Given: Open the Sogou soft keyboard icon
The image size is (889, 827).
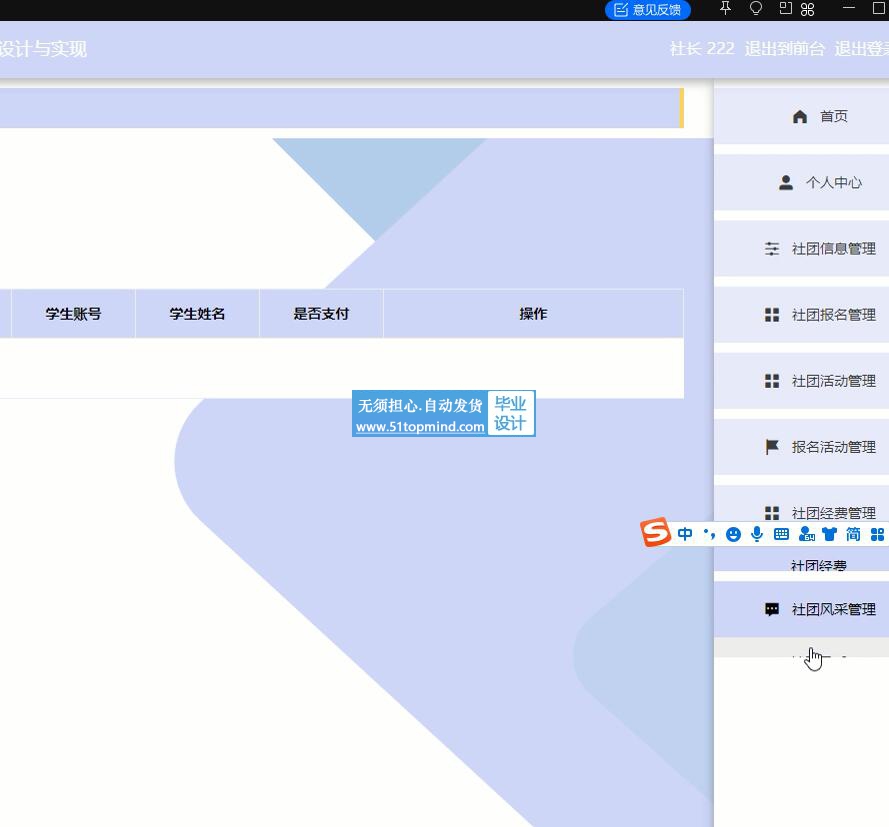Looking at the screenshot, I should pyautogui.click(x=781, y=534).
